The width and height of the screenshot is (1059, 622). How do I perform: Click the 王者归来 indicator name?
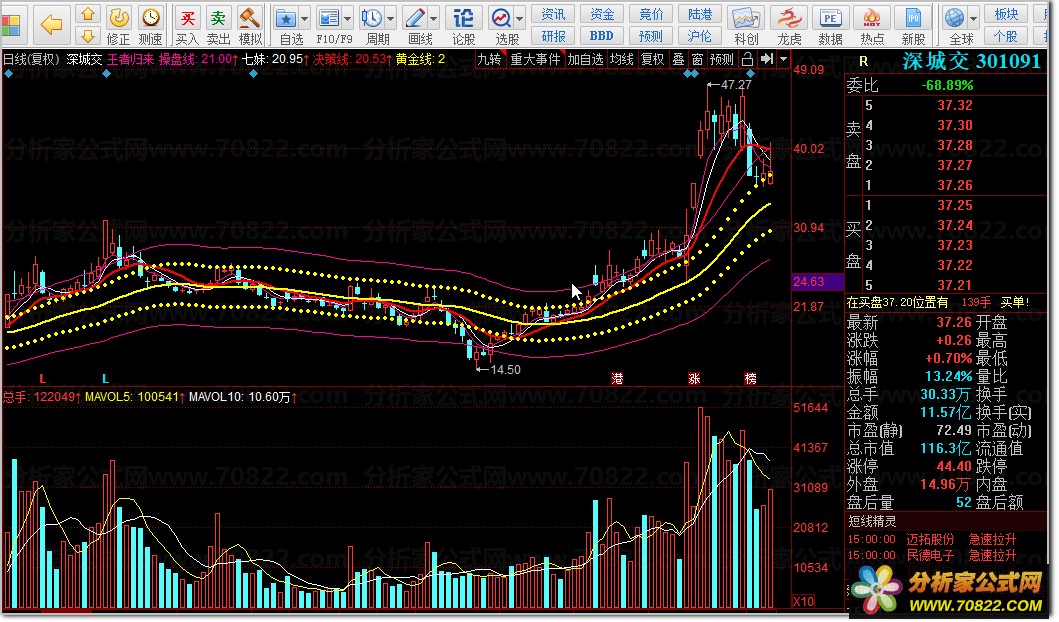131,59
